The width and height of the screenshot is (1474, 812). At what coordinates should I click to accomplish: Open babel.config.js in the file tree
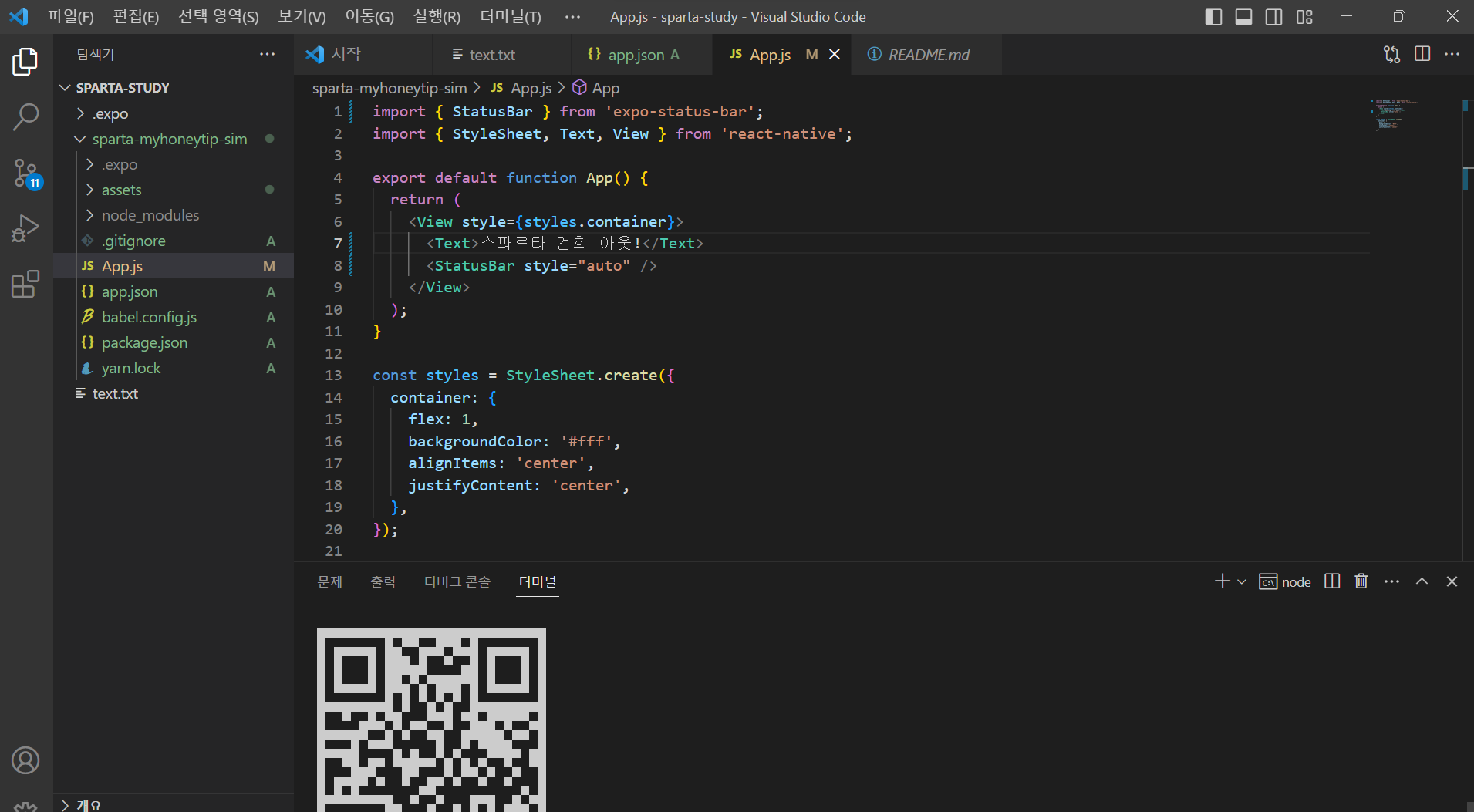pos(174,317)
